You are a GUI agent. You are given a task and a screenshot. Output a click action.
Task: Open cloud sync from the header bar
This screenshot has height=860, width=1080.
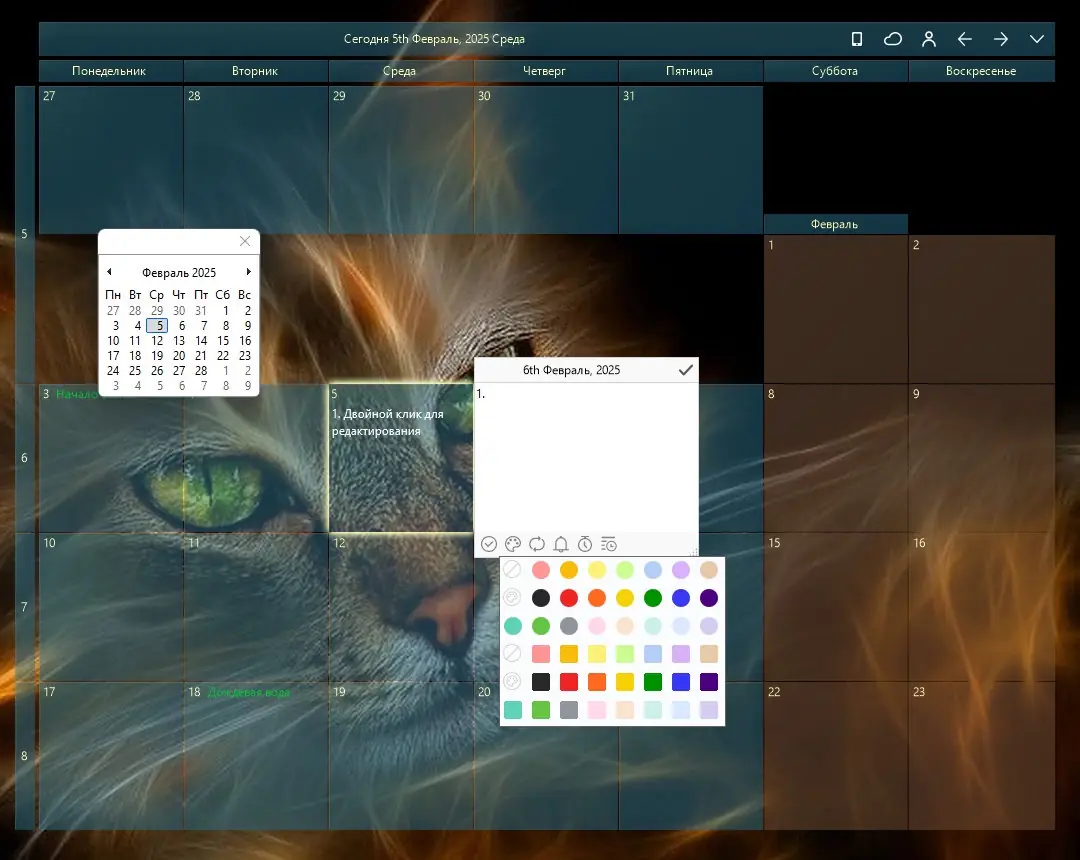893,39
